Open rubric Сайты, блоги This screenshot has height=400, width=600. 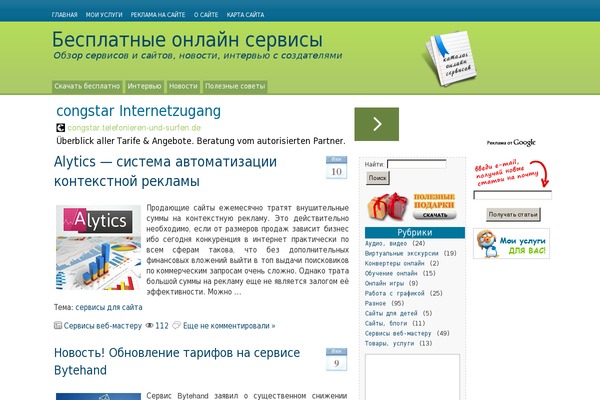(x=386, y=323)
